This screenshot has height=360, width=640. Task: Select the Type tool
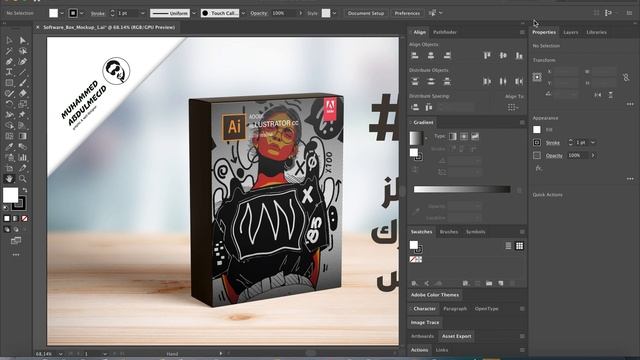(9, 72)
